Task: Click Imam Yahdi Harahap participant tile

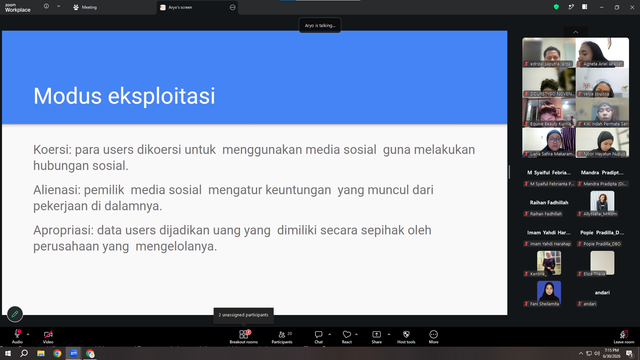Action: [x=549, y=233]
